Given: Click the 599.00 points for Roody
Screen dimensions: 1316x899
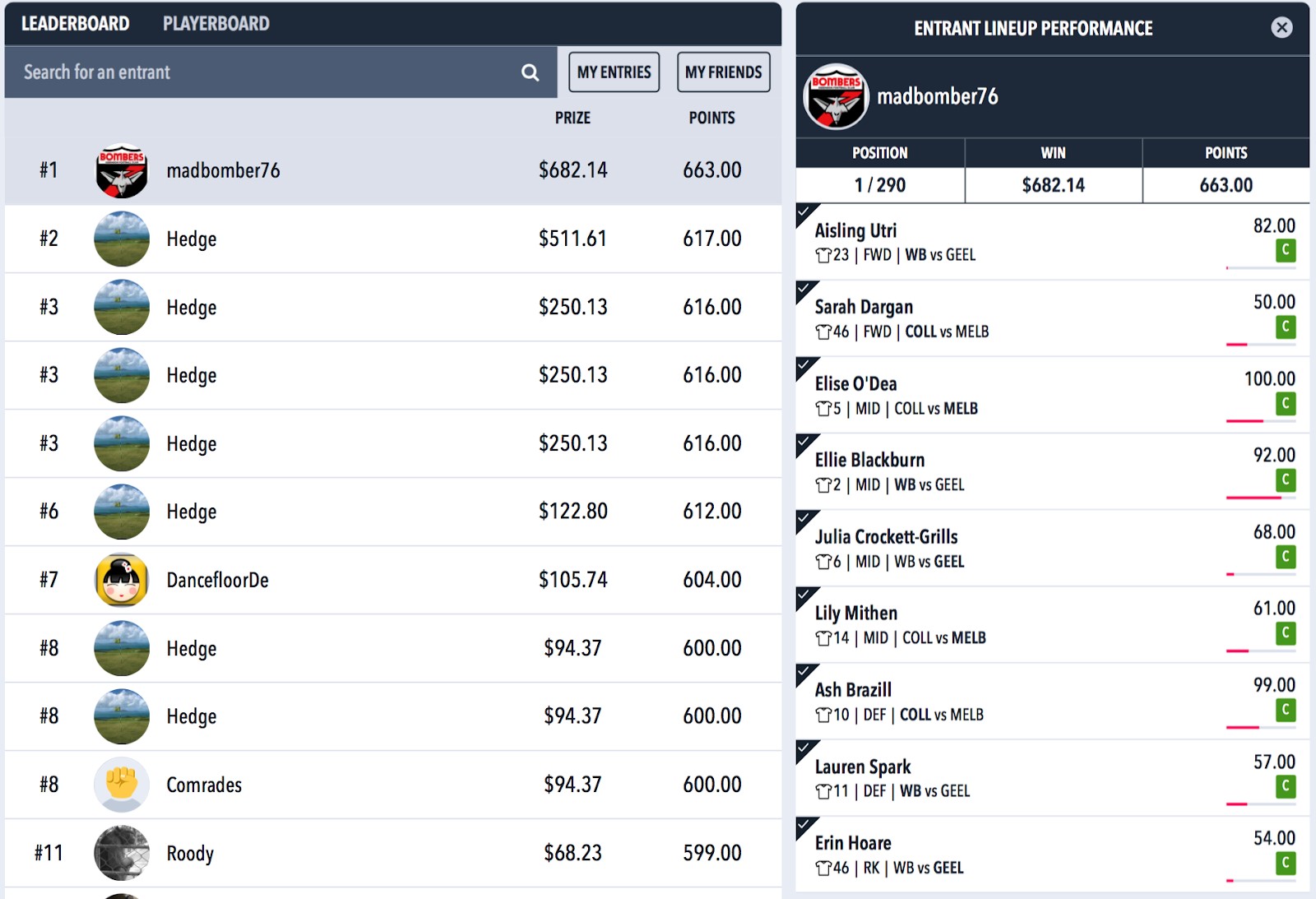Looking at the screenshot, I should click(x=712, y=853).
